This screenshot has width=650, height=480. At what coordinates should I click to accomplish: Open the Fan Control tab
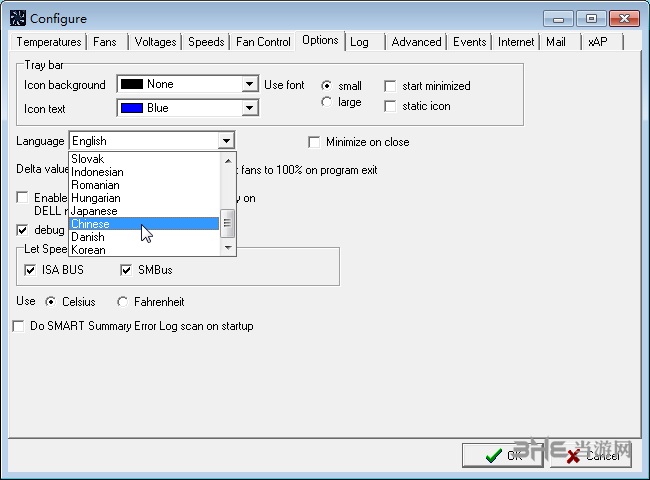pos(263,42)
